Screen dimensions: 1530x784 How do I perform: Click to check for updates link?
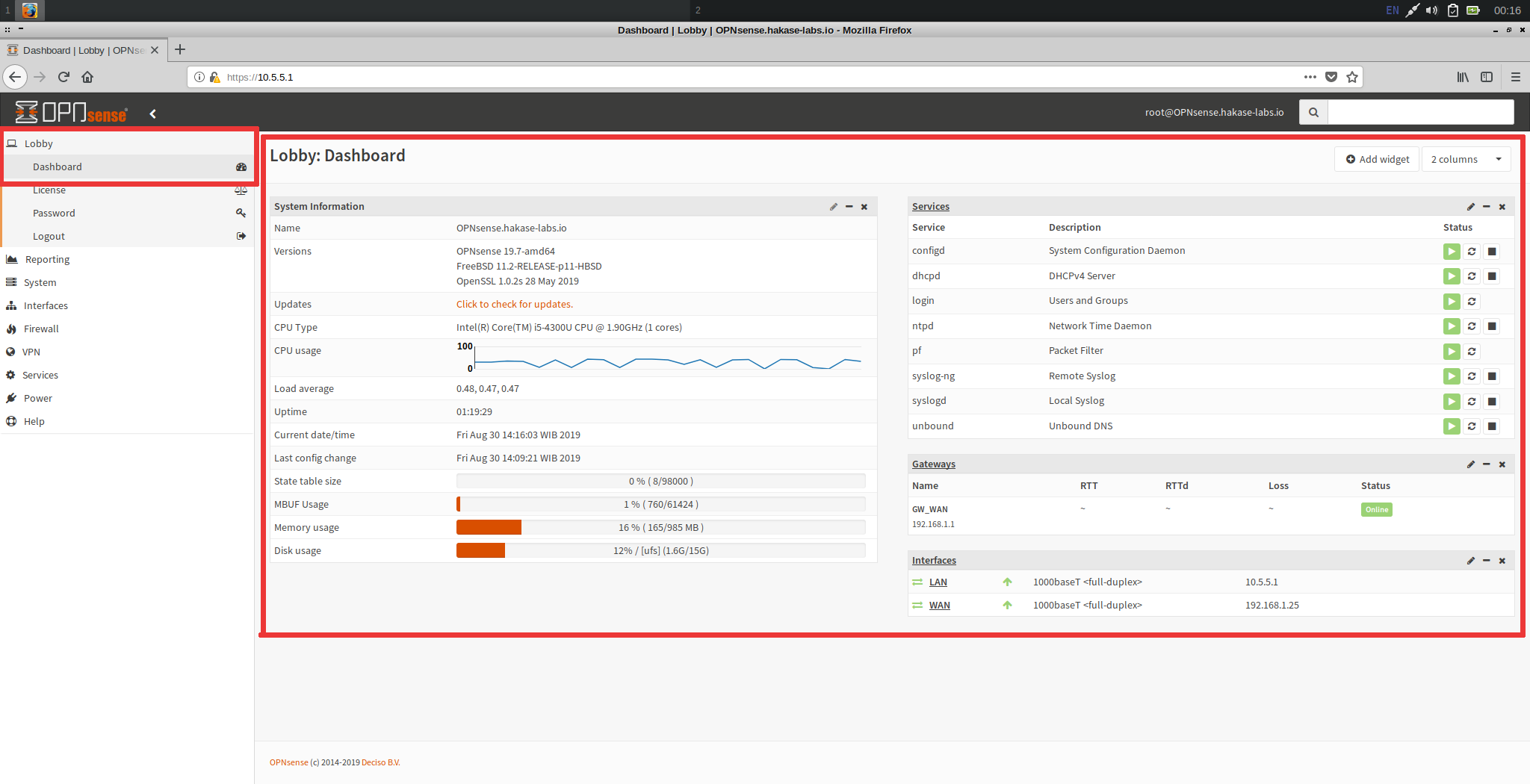[515, 304]
